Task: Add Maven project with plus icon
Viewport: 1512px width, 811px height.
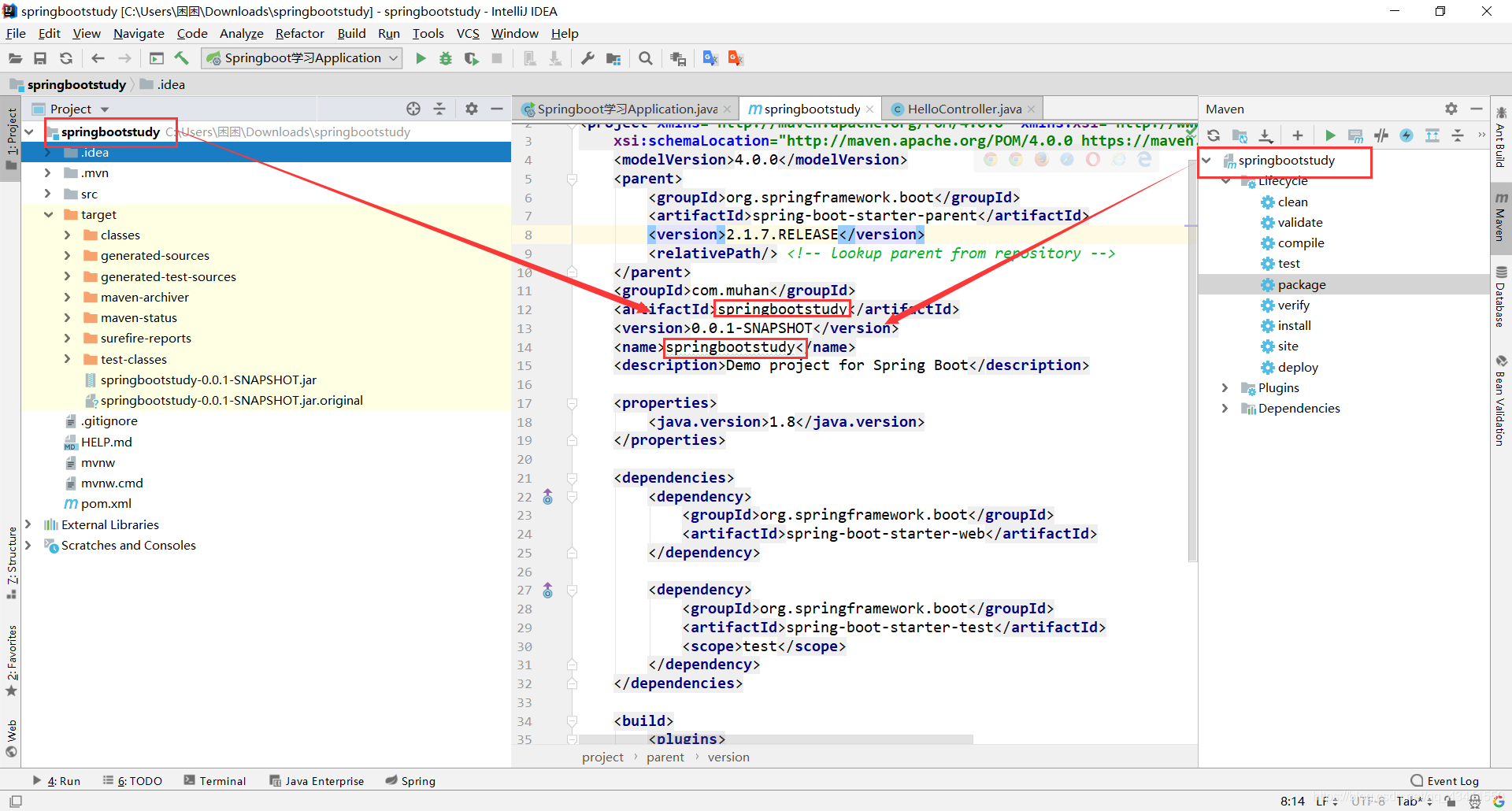Action: tap(1298, 135)
